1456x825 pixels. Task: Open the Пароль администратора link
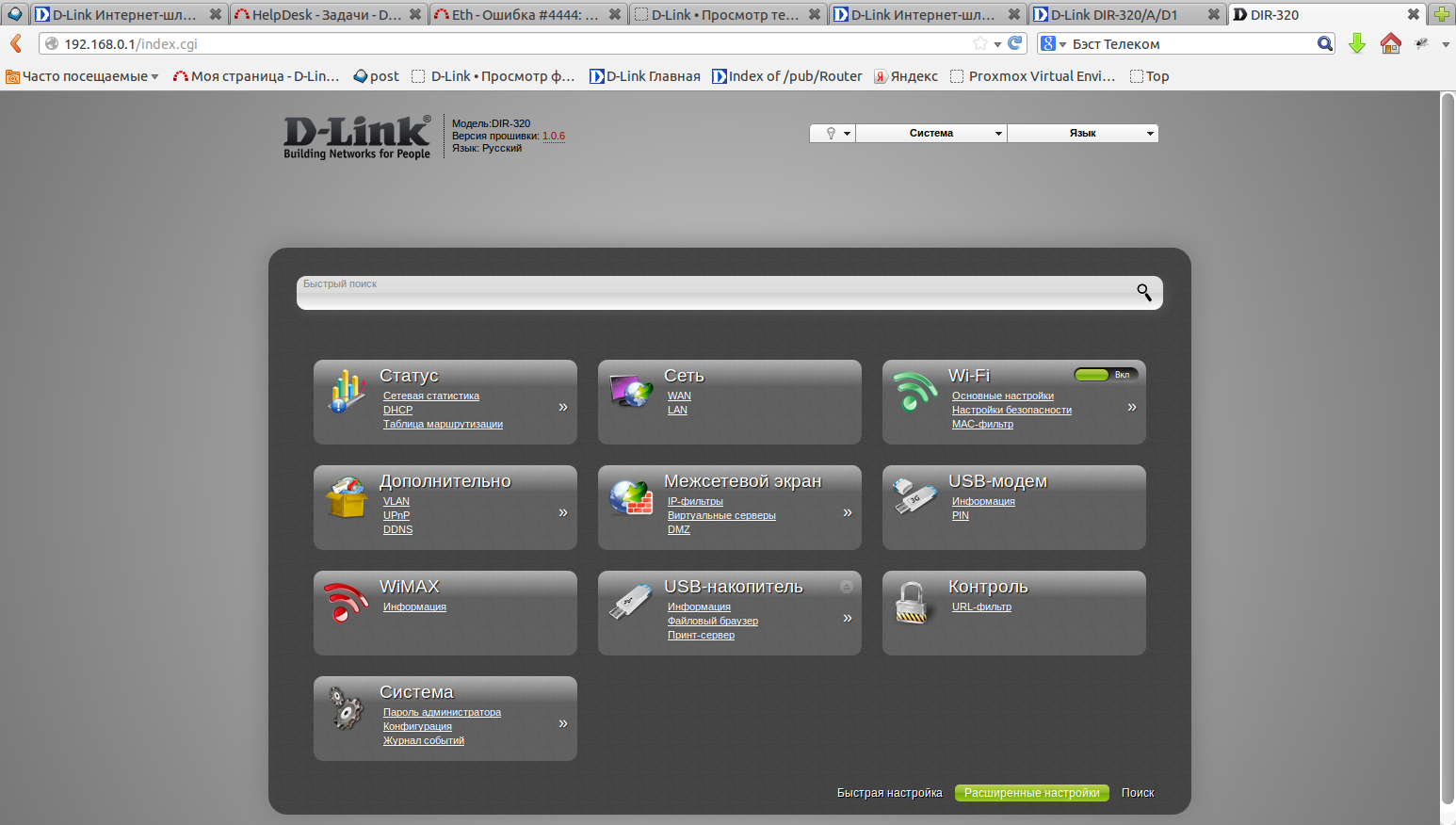tap(442, 712)
